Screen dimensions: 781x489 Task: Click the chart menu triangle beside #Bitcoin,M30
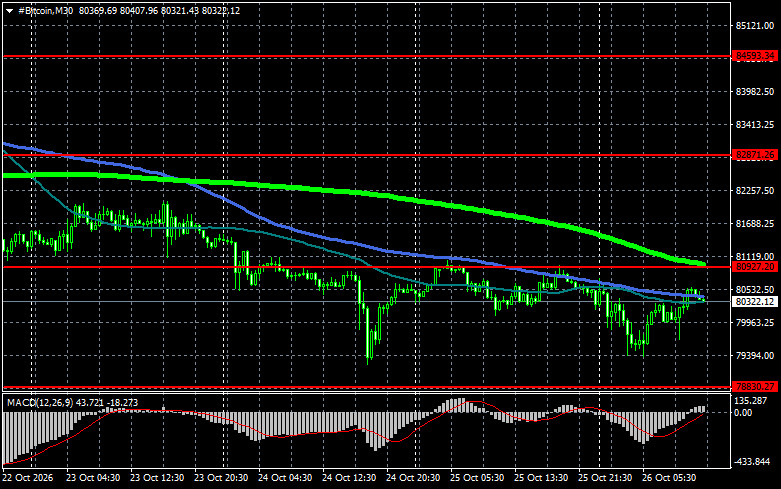[9, 11]
